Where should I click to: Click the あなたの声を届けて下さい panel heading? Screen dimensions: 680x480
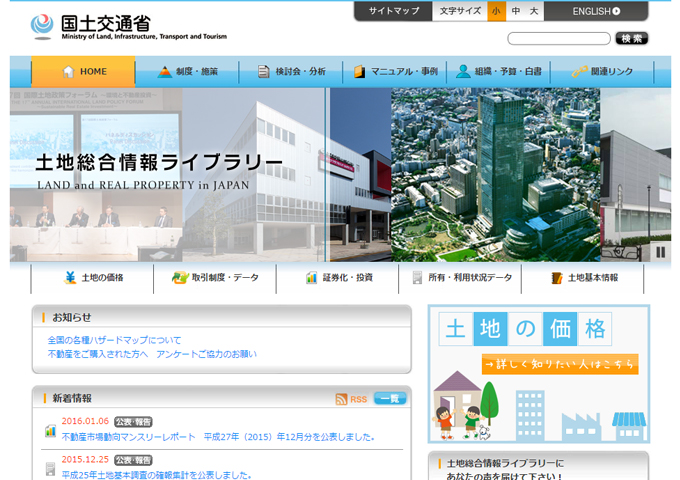coord(505,470)
